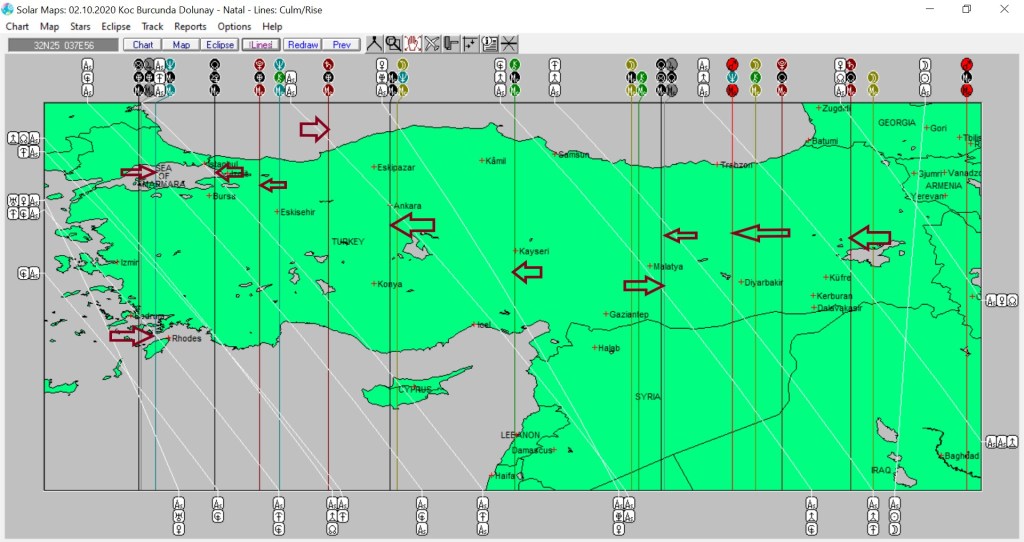Open the Stars menu
Viewport: 1024px width, 542px height.
pyautogui.click(x=80, y=26)
